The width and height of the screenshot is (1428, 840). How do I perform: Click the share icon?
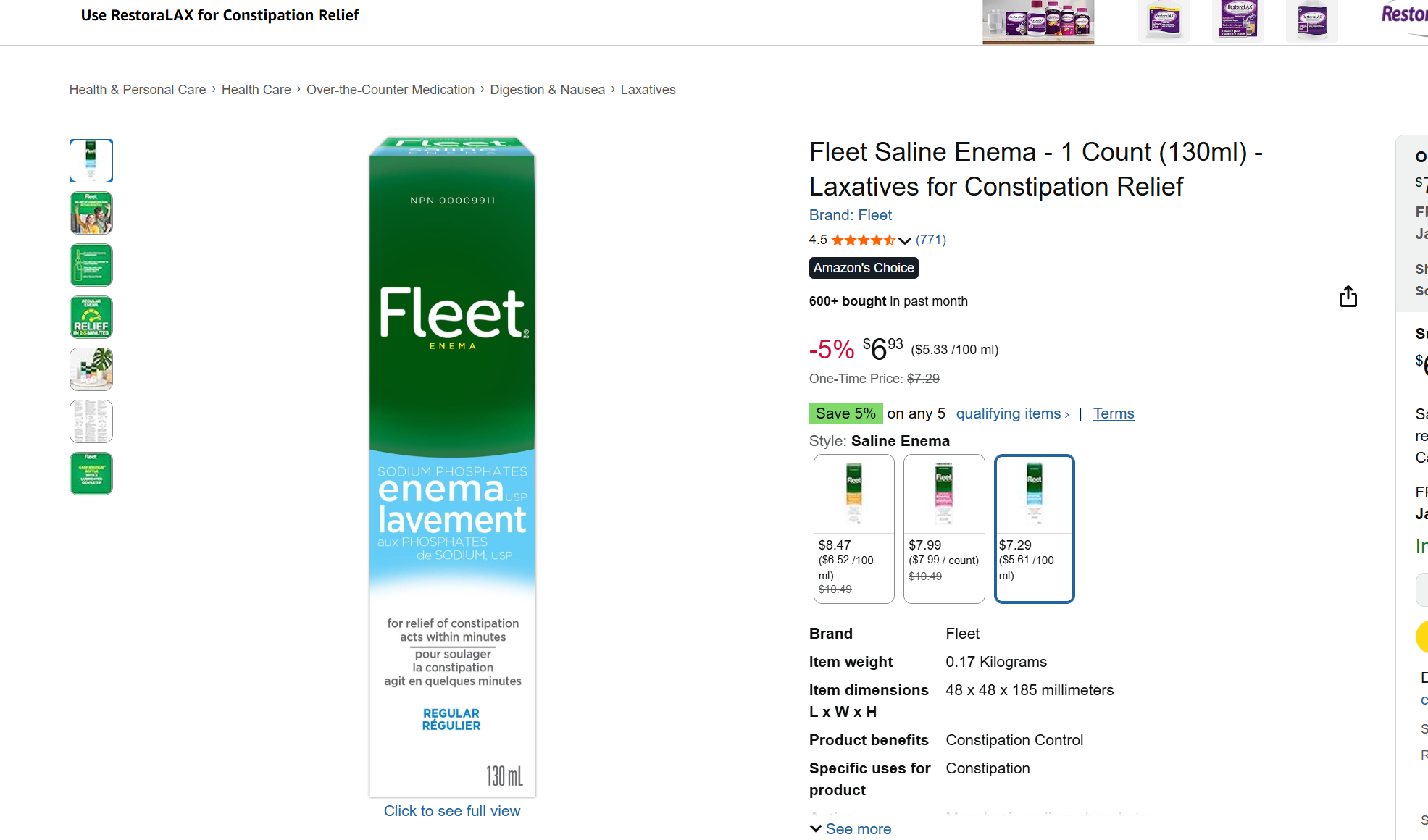[1348, 296]
